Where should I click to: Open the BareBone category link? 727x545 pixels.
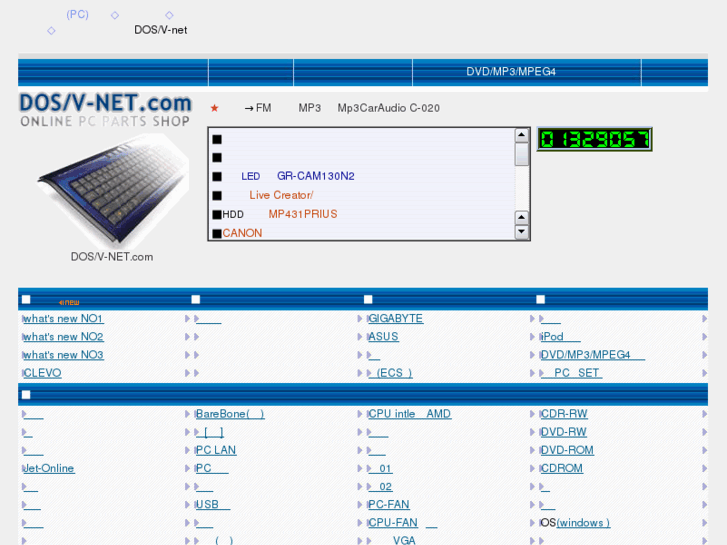click(x=230, y=414)
